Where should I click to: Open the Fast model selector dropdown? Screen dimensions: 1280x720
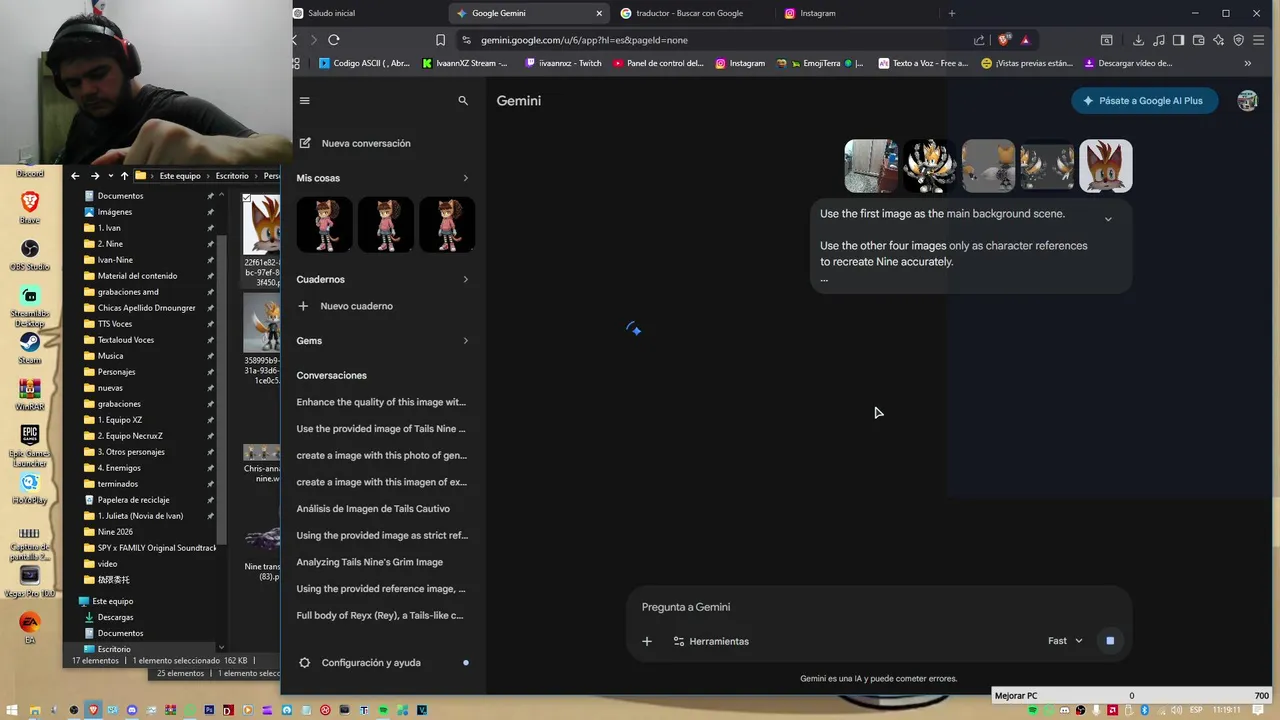tap(1065, 641)
